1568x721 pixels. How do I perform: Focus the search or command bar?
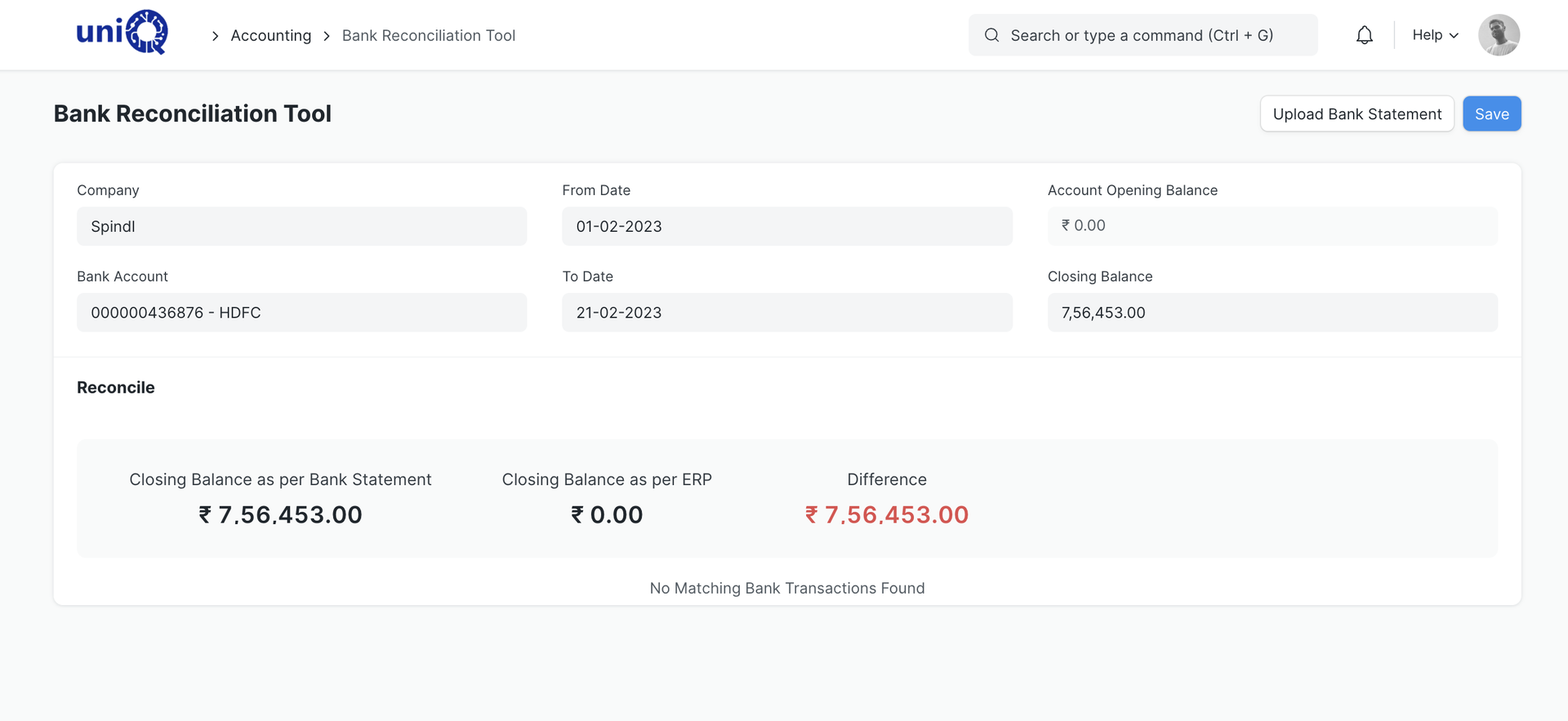click(x=1143, y=35)
